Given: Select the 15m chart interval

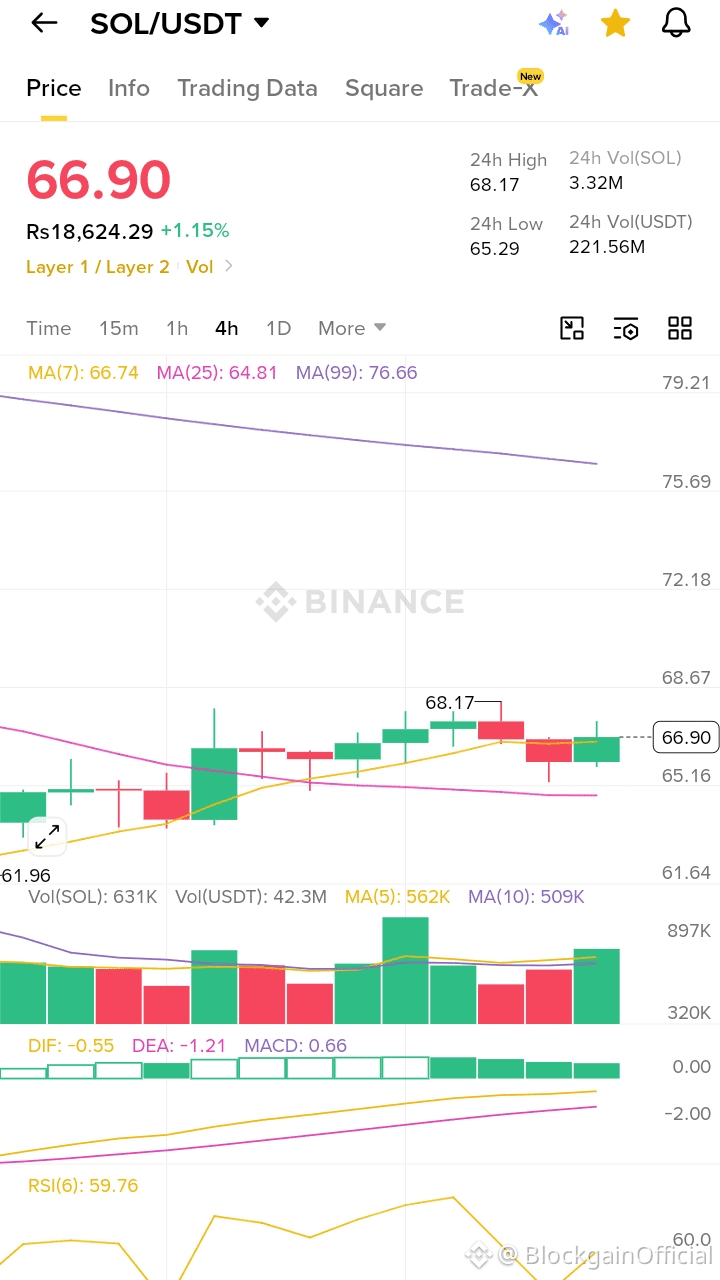Looking at the screenshot, I should pos(119,328).
